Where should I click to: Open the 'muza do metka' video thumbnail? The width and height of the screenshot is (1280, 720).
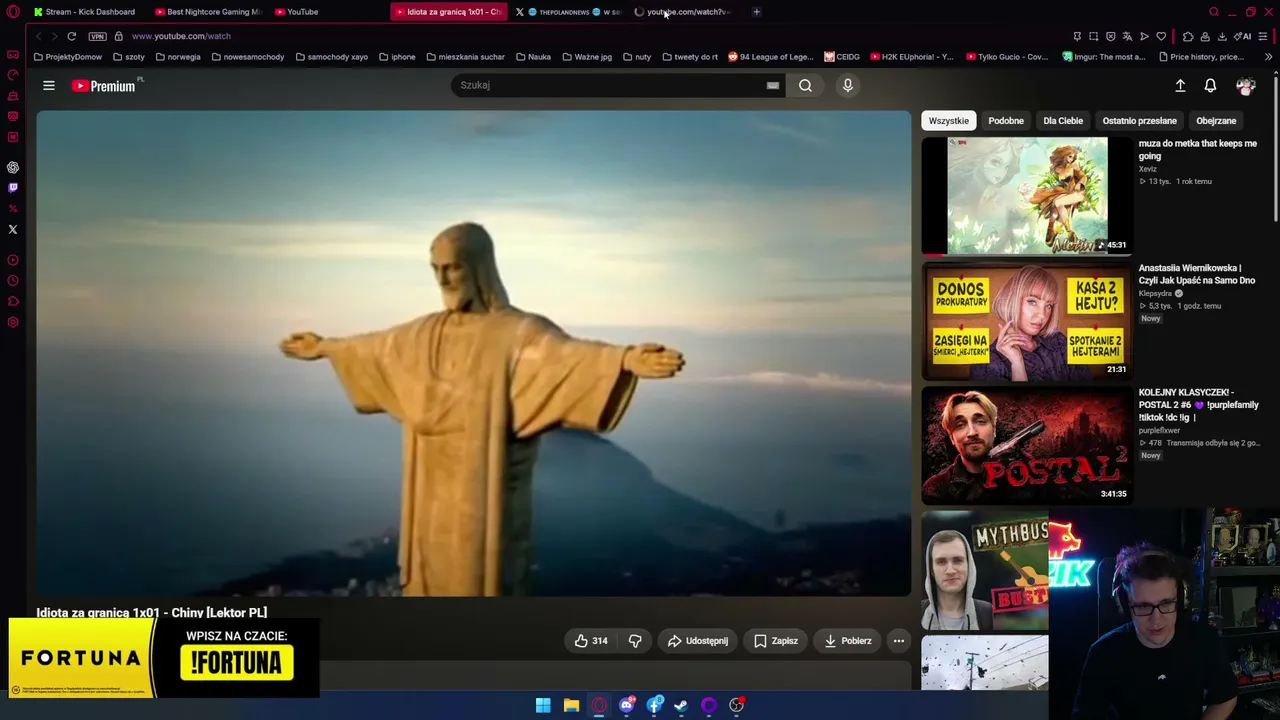pos(1027,196)
